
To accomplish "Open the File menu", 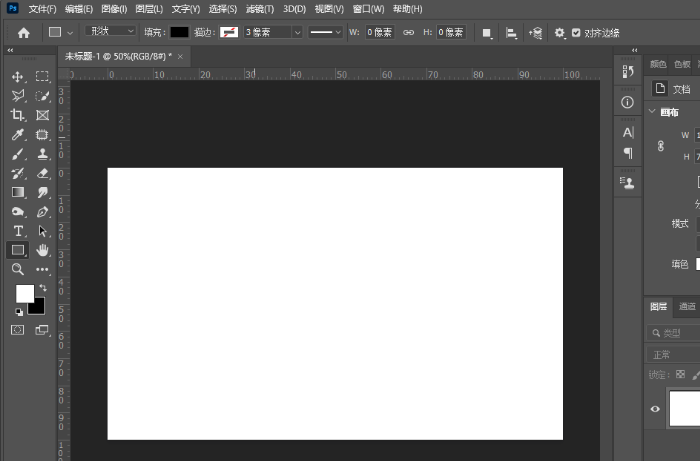I will [x=42, y=9].
